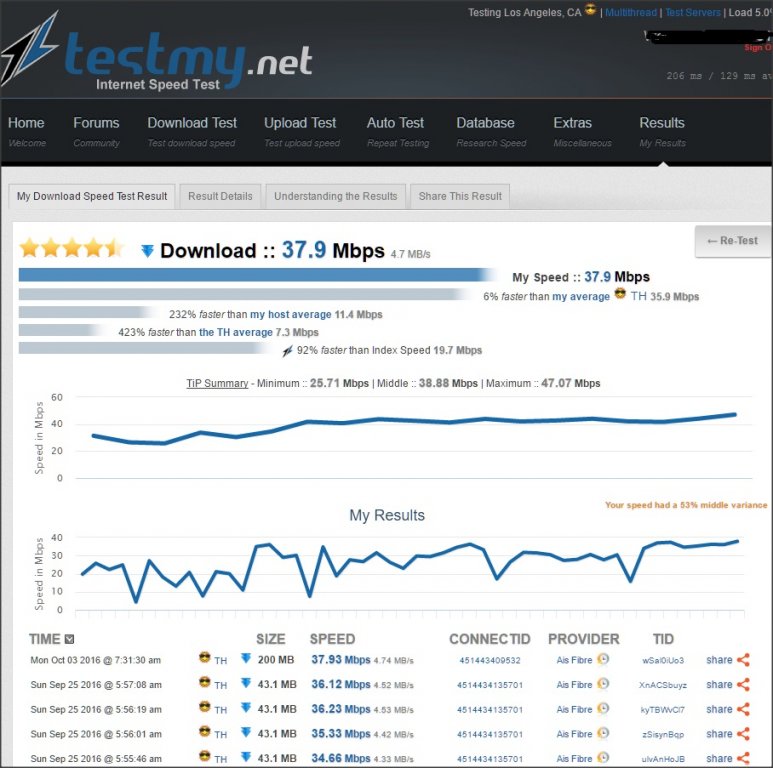The height and width of the screenshot is (768, 773).
Task: Open the Understanding the Results tab
Action: (335, 196)
